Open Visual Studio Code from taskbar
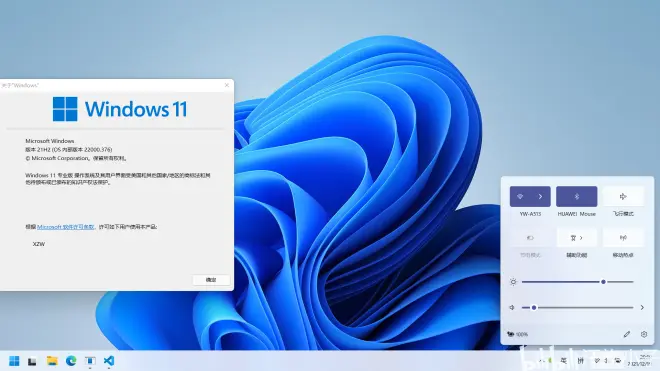660x371 pixels. 109,361
